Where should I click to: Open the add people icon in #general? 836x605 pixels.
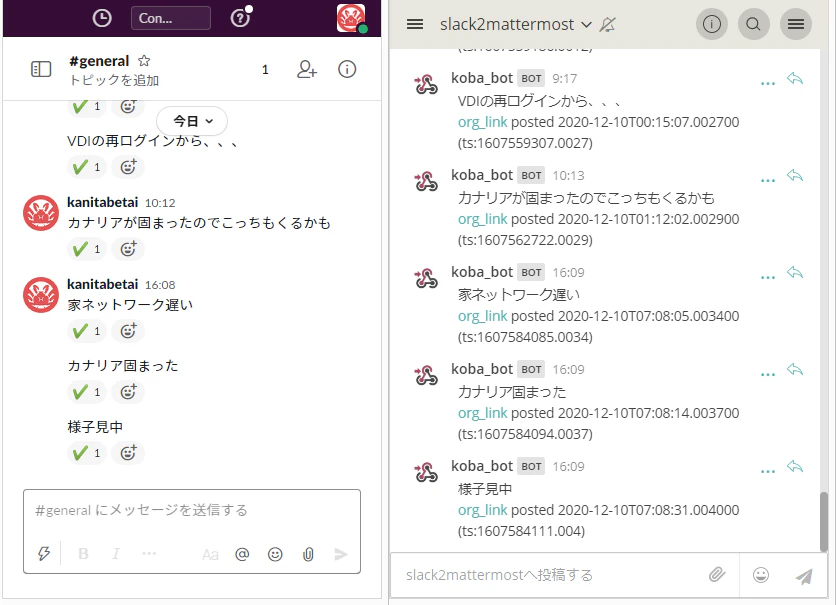(x=306, y=70)
